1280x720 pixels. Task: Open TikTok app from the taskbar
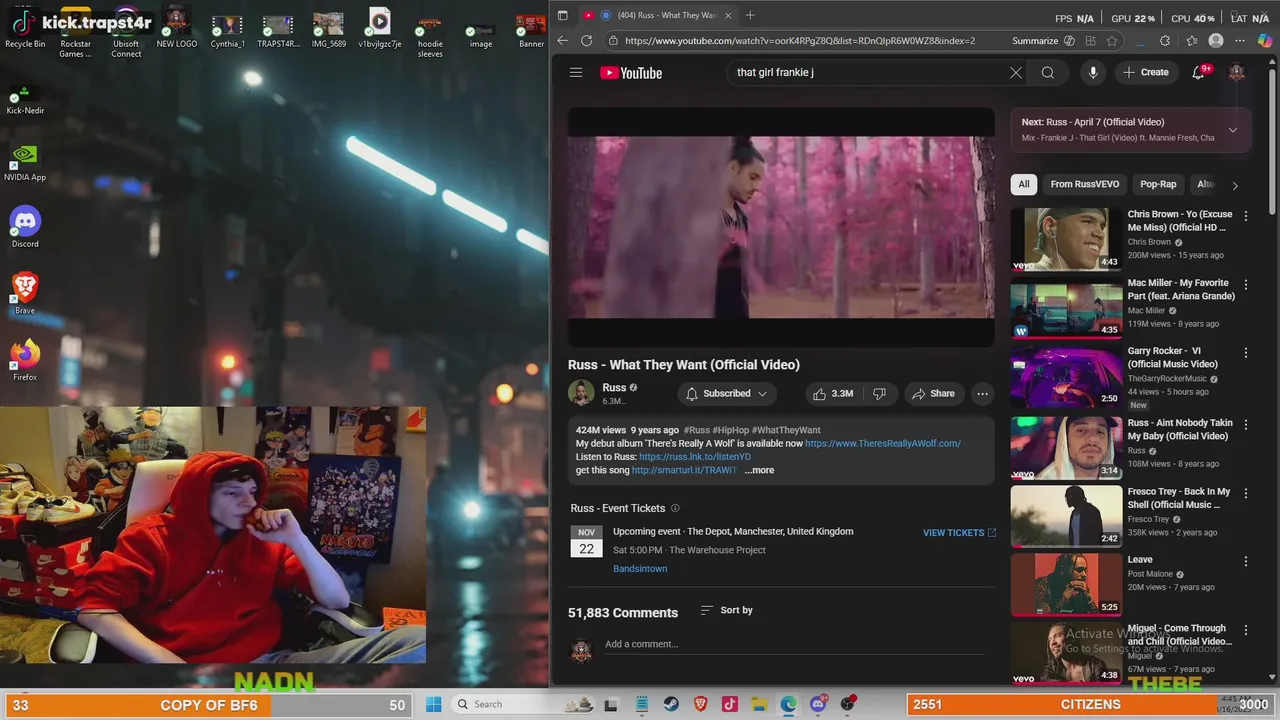[730, 704]
